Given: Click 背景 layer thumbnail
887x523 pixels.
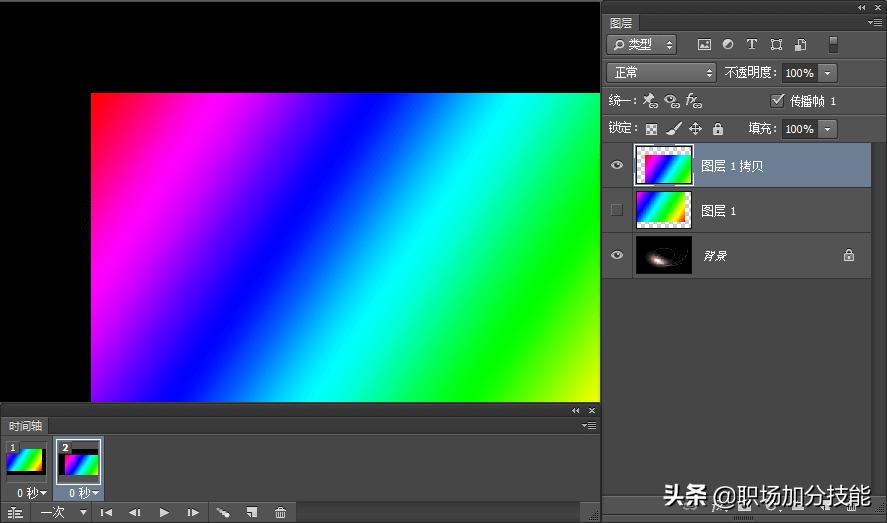Looking at the screenshot, I should click(664, 255).
